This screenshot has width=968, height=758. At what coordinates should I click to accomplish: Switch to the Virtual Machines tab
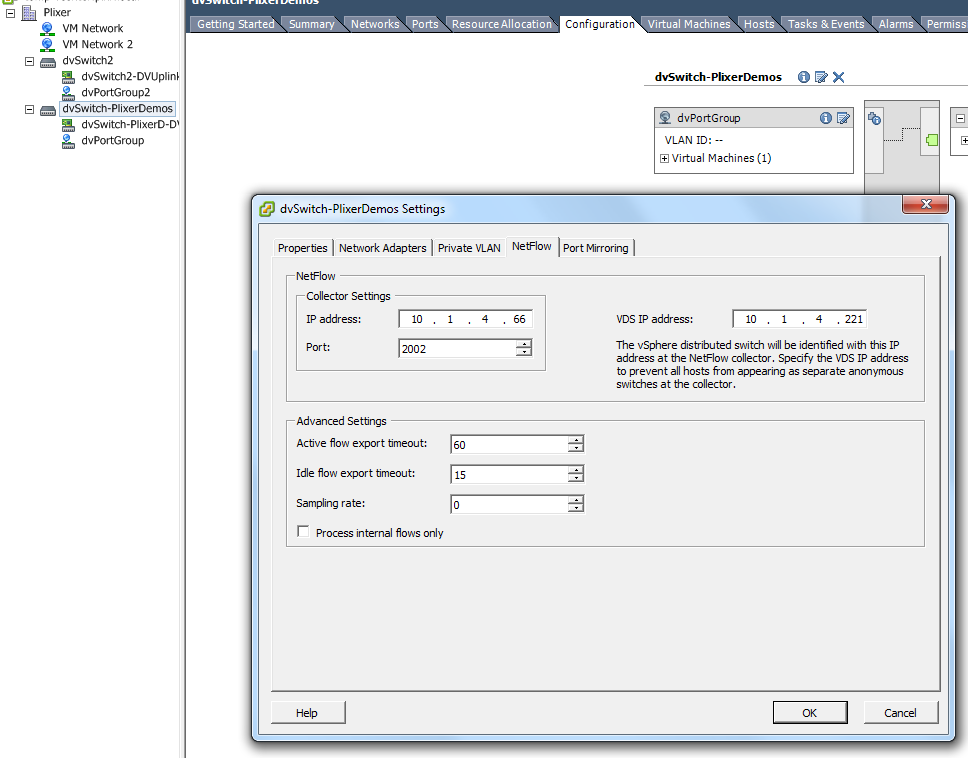689,24
